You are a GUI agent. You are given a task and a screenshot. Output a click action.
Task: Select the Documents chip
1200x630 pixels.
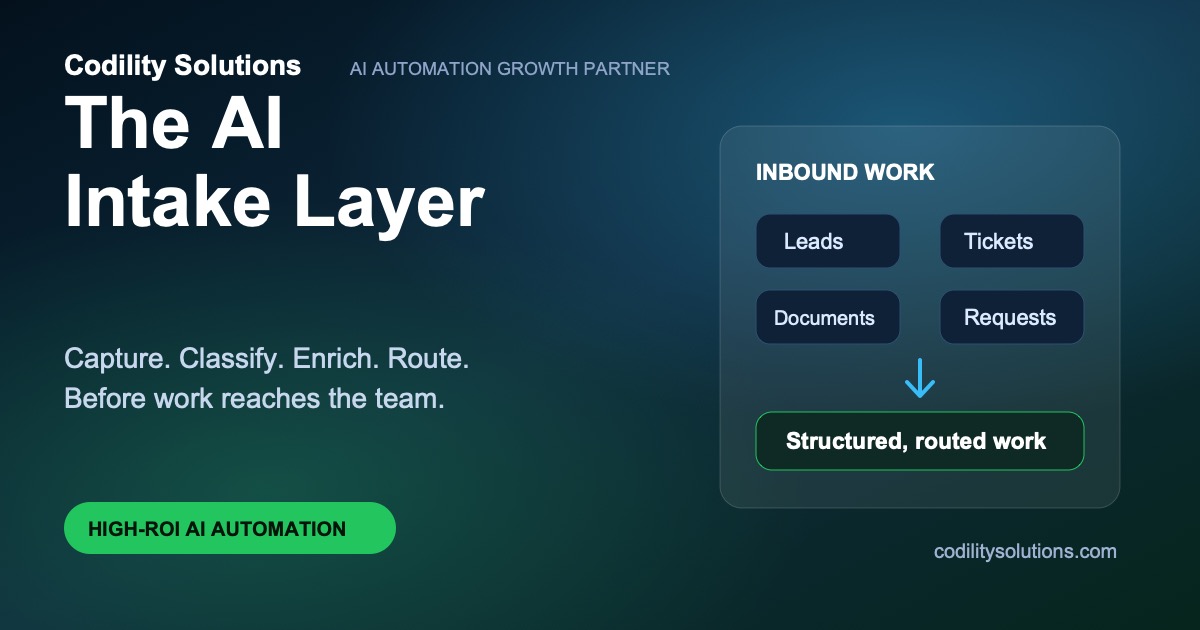coord(828,317)
